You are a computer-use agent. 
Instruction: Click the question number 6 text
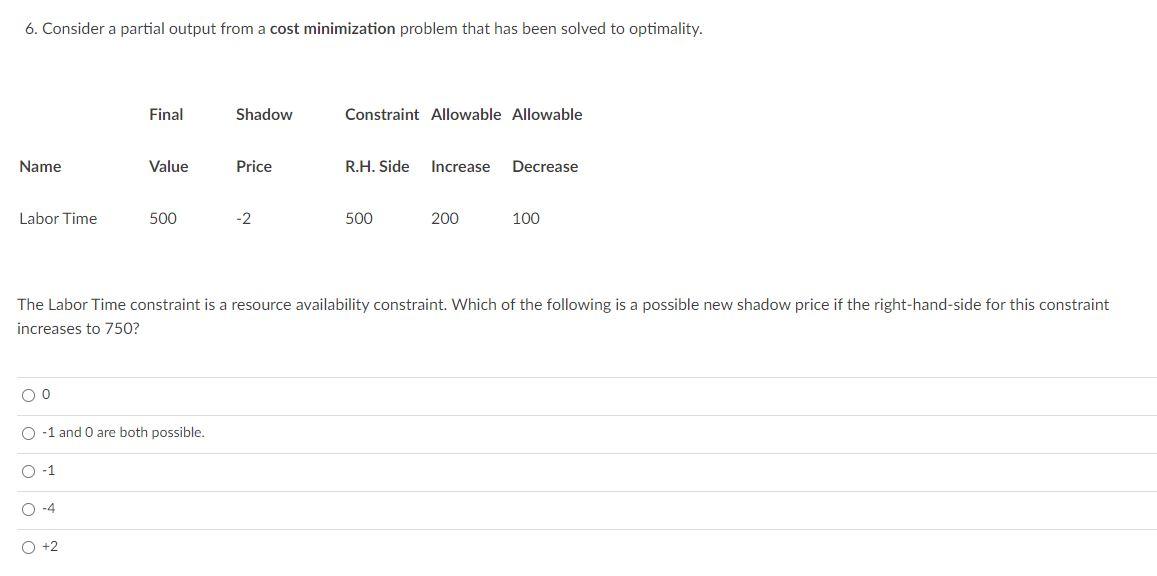[27, 29]
